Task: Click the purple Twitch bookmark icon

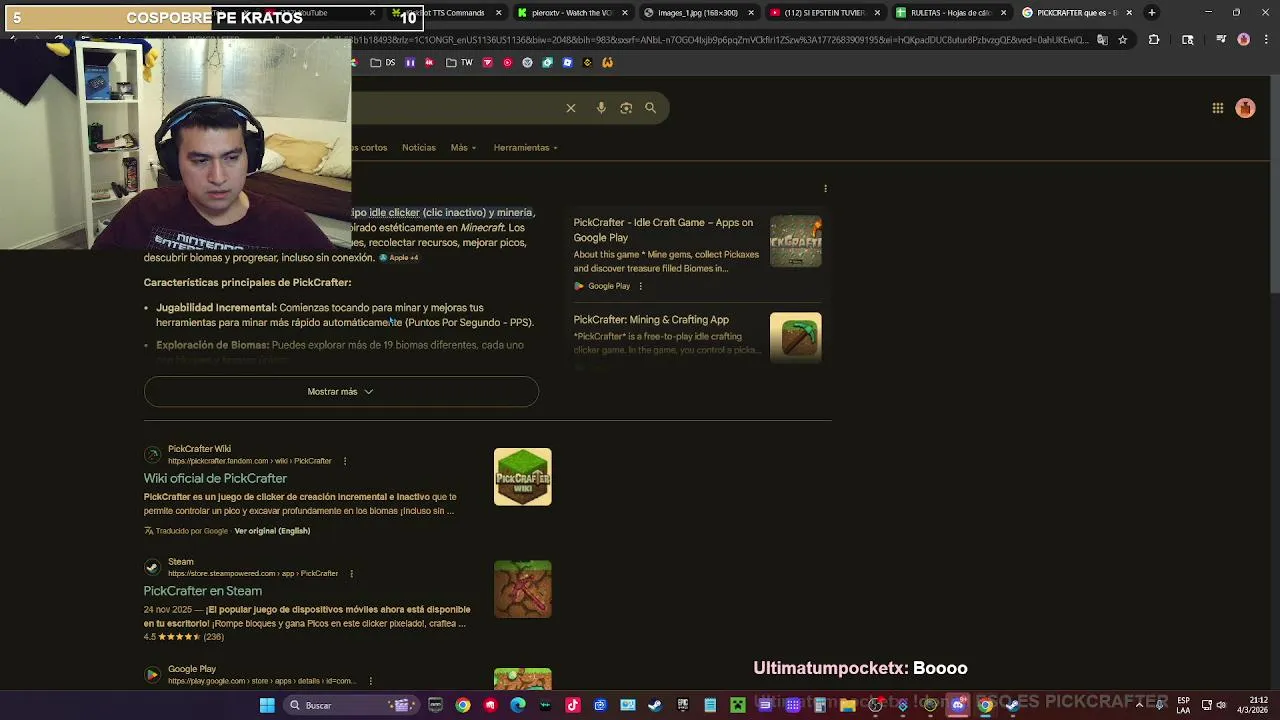Action: click(410, 63)
